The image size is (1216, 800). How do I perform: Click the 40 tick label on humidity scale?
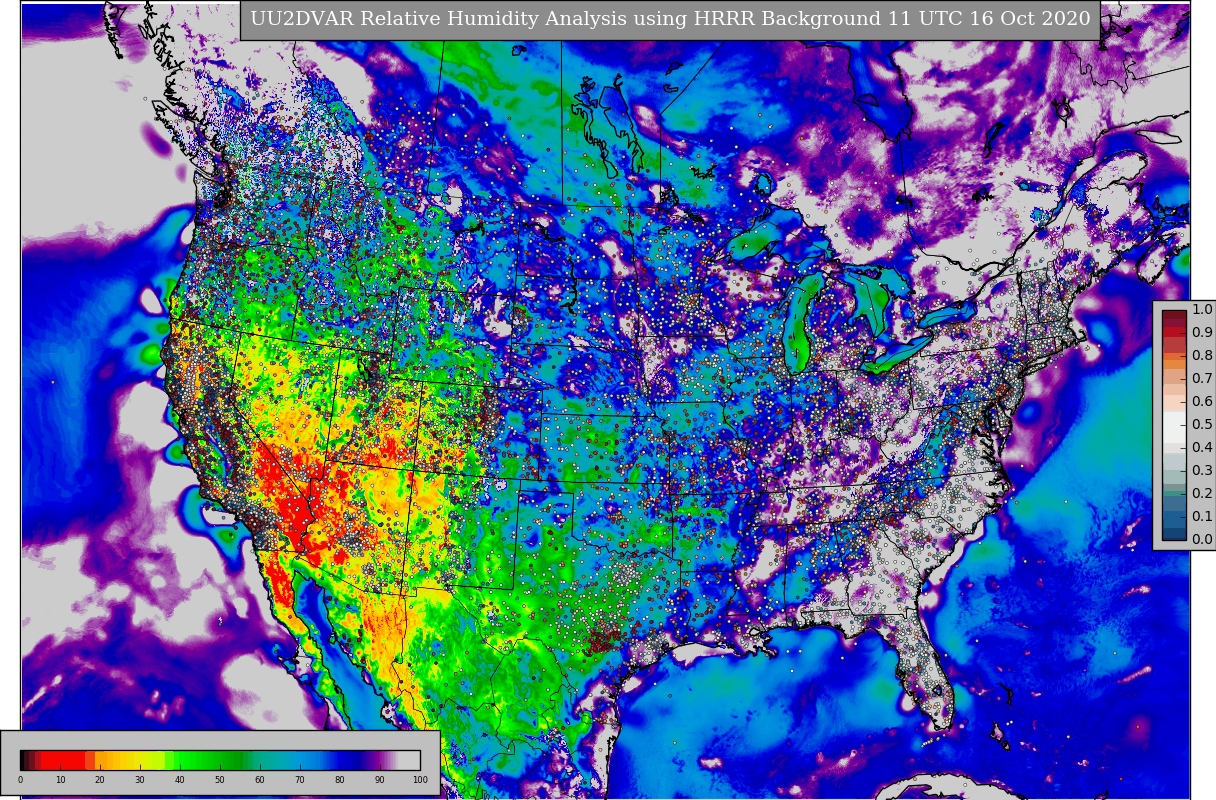180,780
